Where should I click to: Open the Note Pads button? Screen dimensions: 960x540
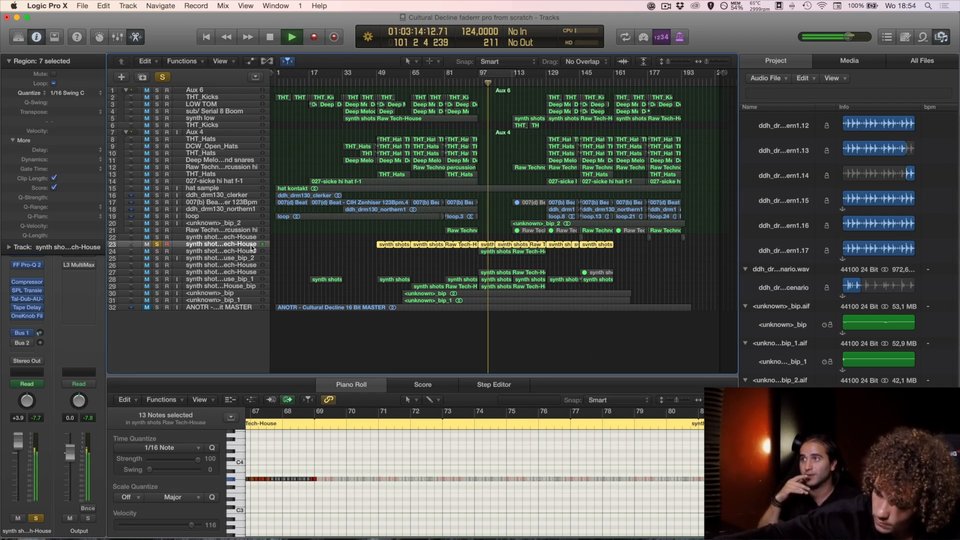(905, 37)
